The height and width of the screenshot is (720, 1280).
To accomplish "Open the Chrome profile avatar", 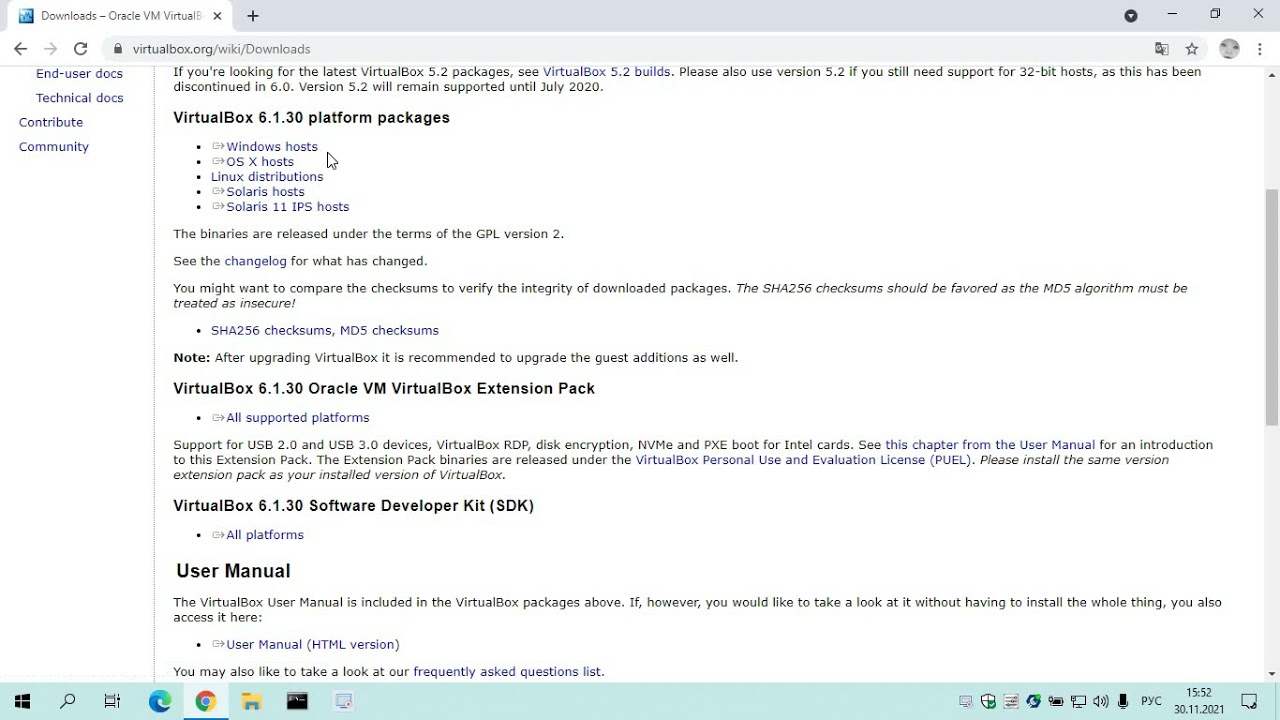I will point(1229,48).
